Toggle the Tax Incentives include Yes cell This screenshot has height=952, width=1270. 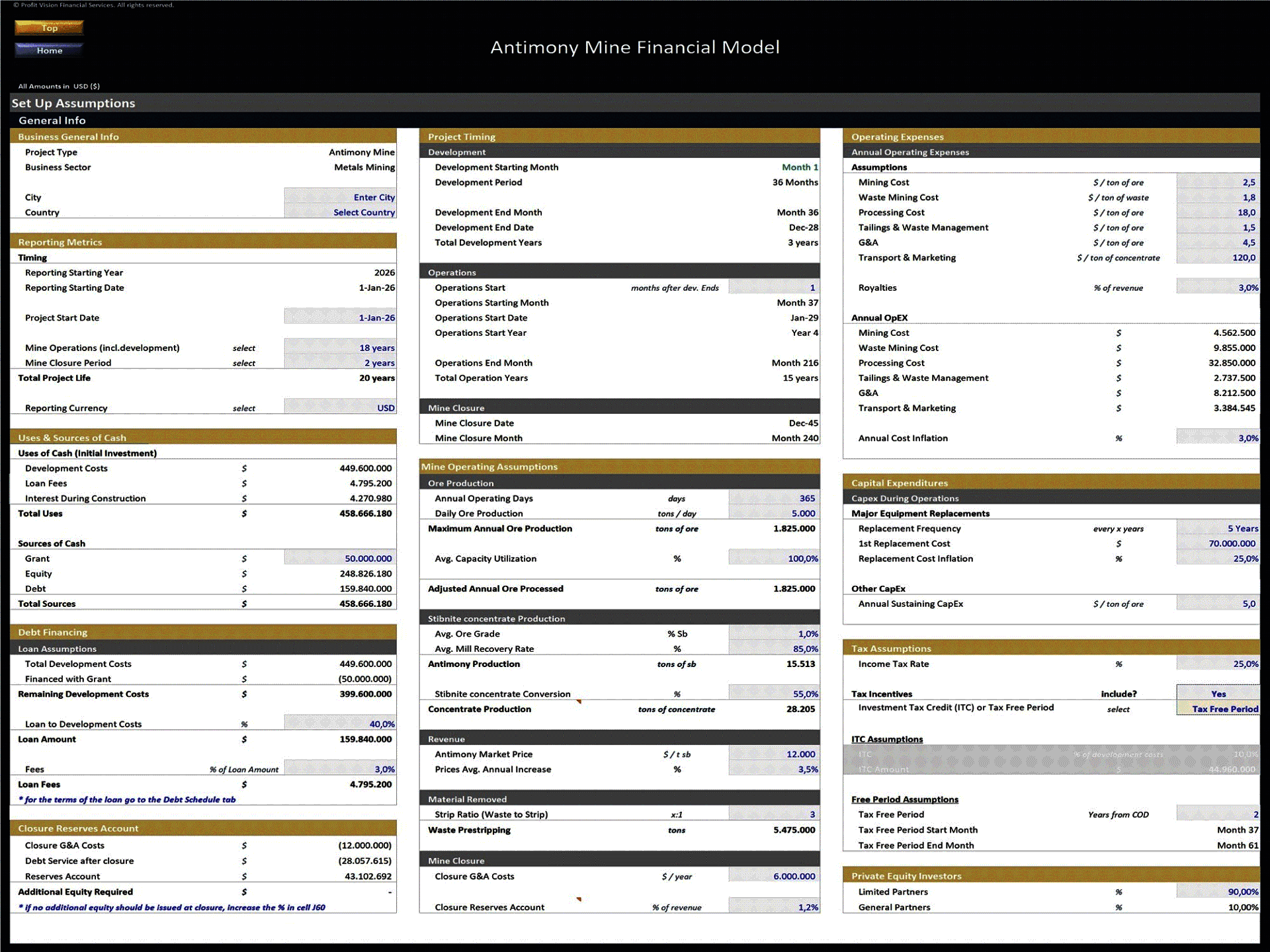tap(1218, 694)
